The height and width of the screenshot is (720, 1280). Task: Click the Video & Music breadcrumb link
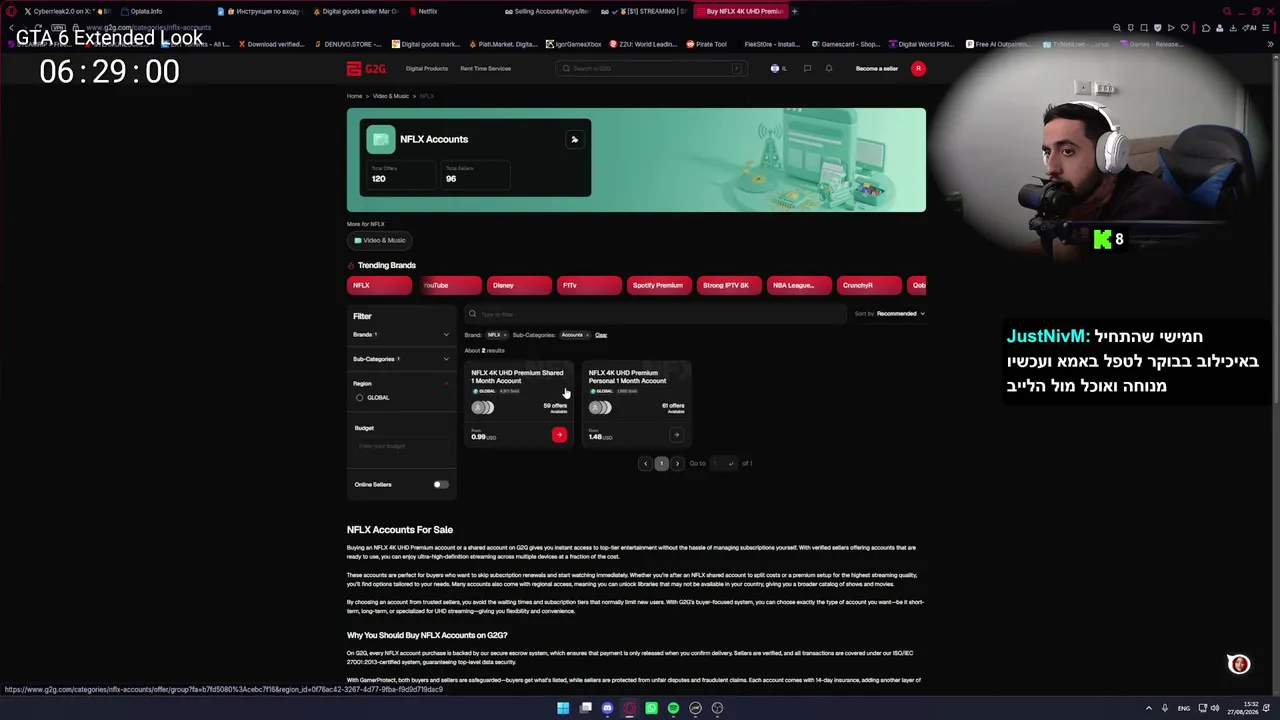391,96
